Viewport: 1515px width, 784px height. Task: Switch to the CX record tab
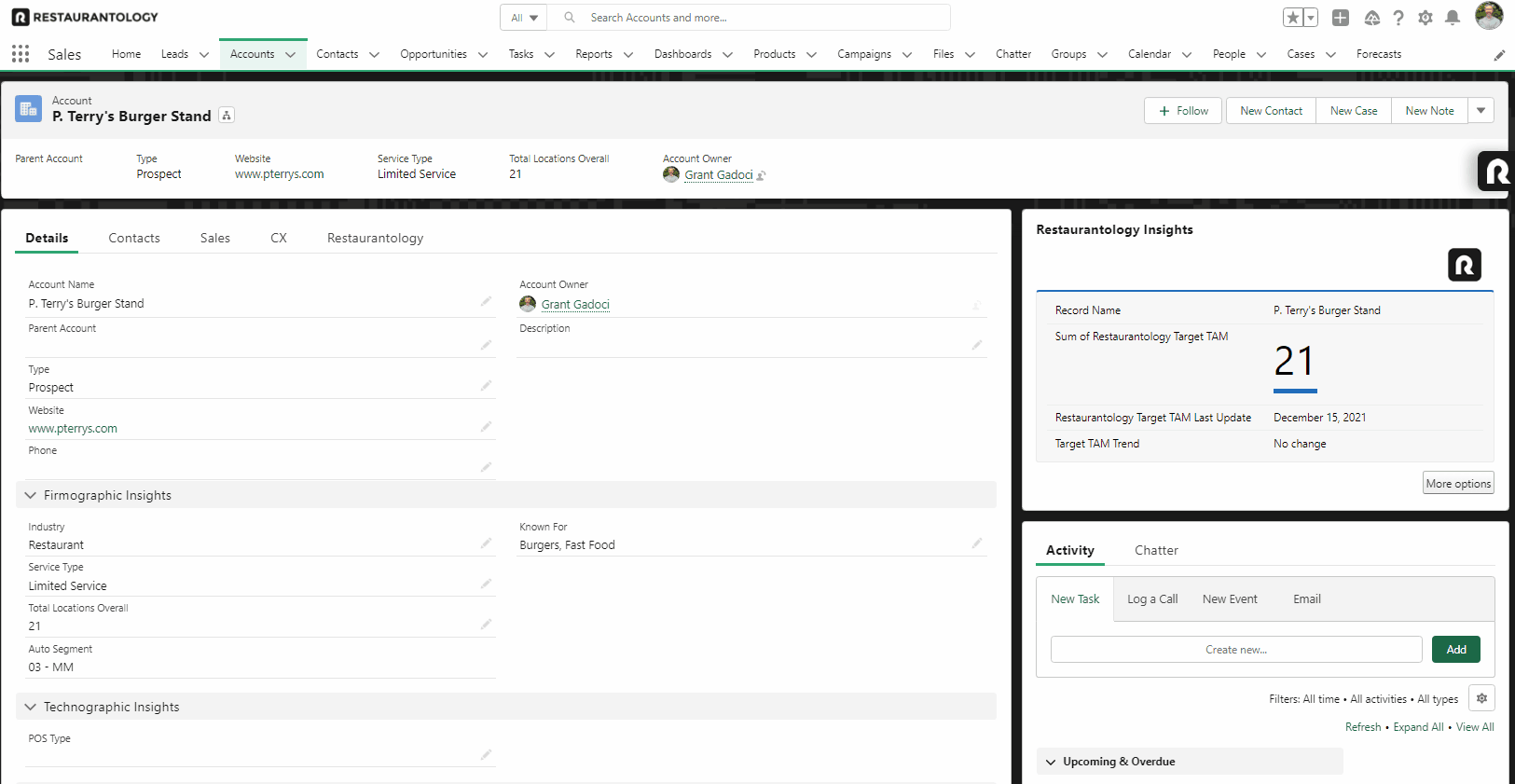point(279,238)
